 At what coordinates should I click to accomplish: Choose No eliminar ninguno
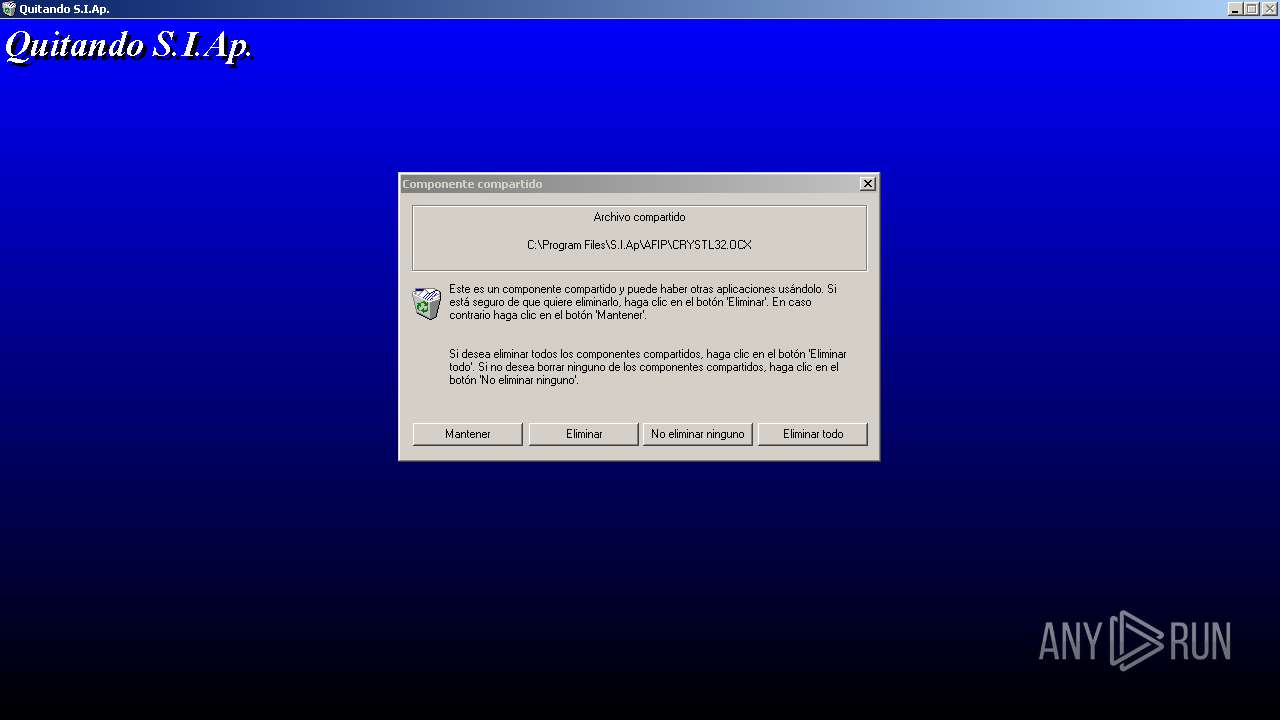click(697, 434)
